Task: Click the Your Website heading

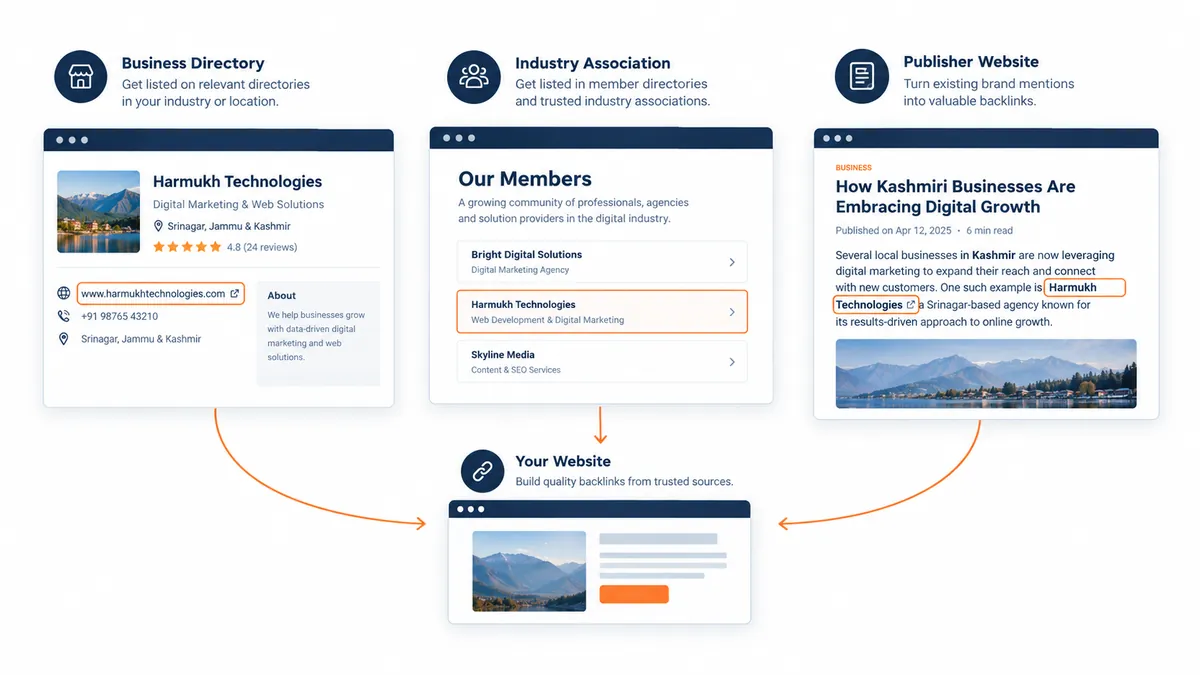Action: click(x=563, y=462)
